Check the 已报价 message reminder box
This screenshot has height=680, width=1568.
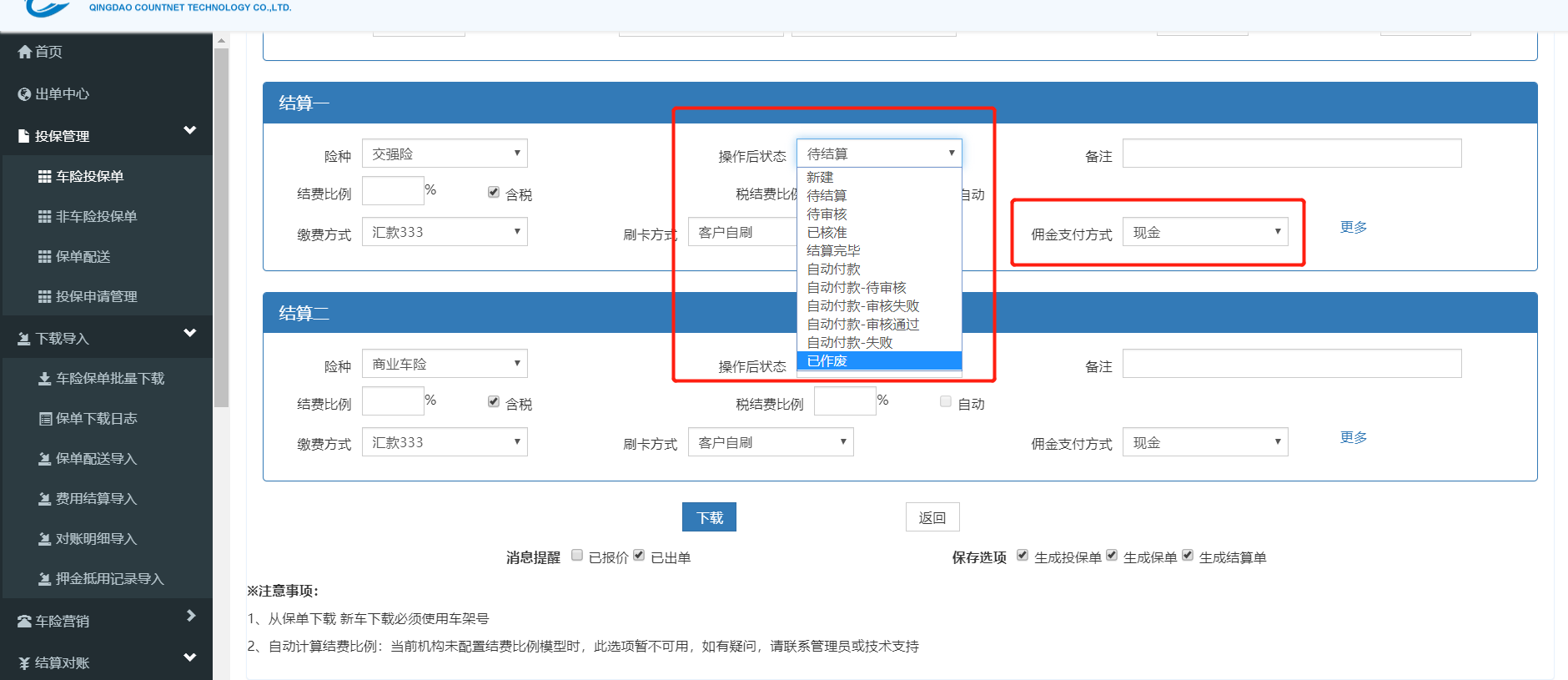point(577,555)
